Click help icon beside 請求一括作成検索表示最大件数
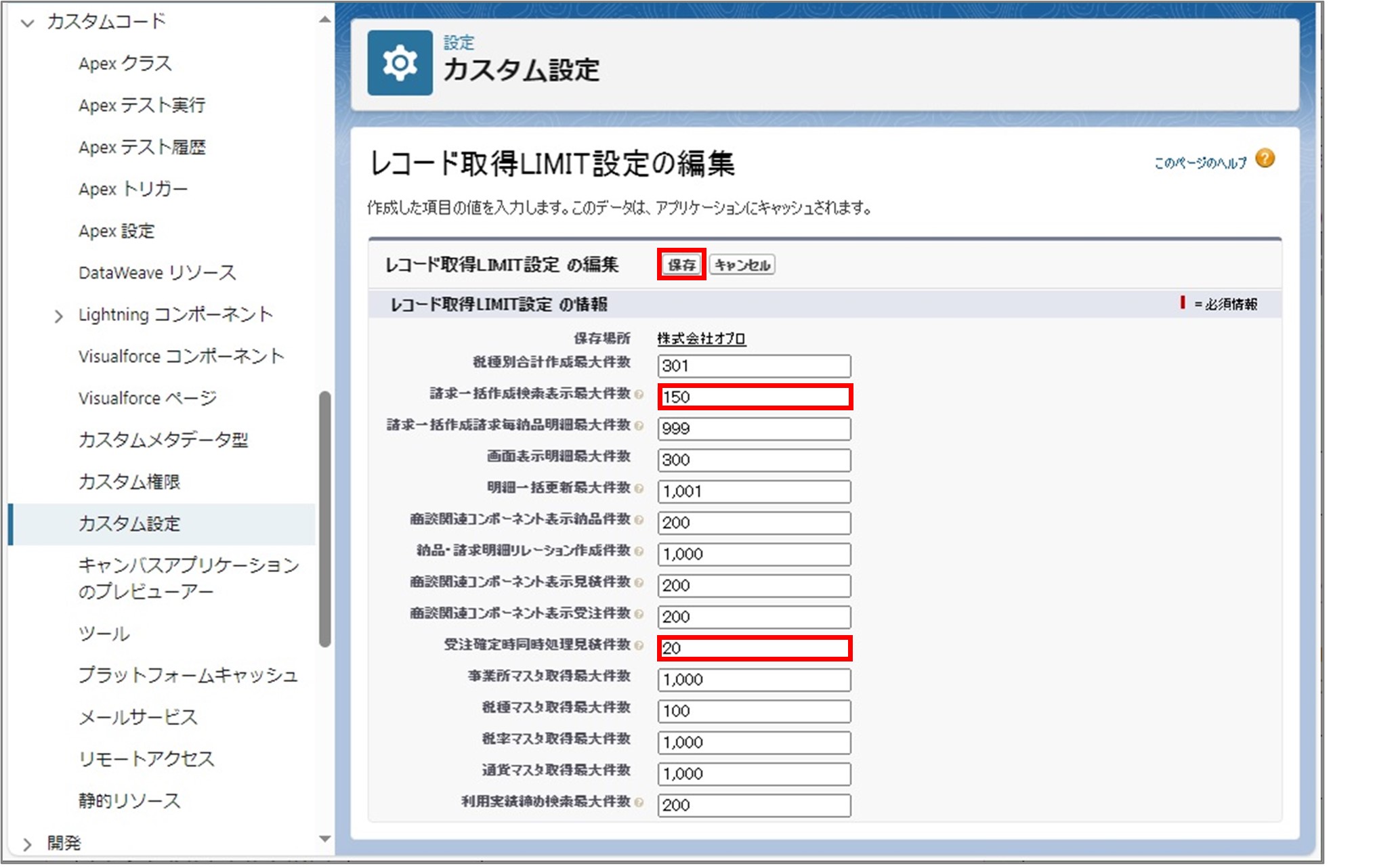 (639, 394)
